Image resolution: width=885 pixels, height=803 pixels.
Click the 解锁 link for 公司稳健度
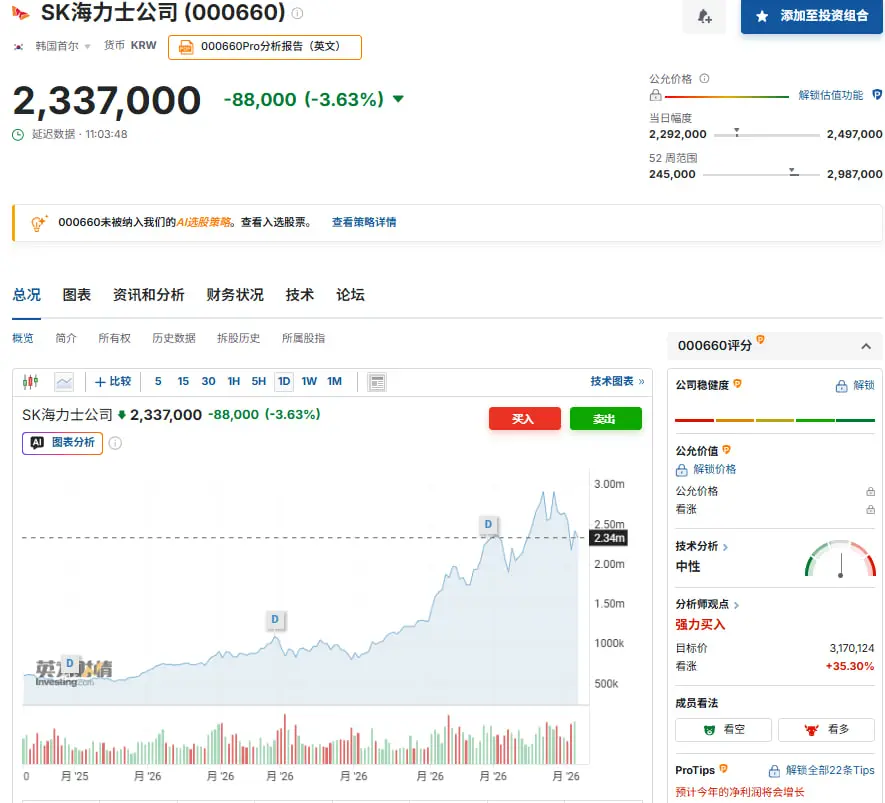(855, 385)
